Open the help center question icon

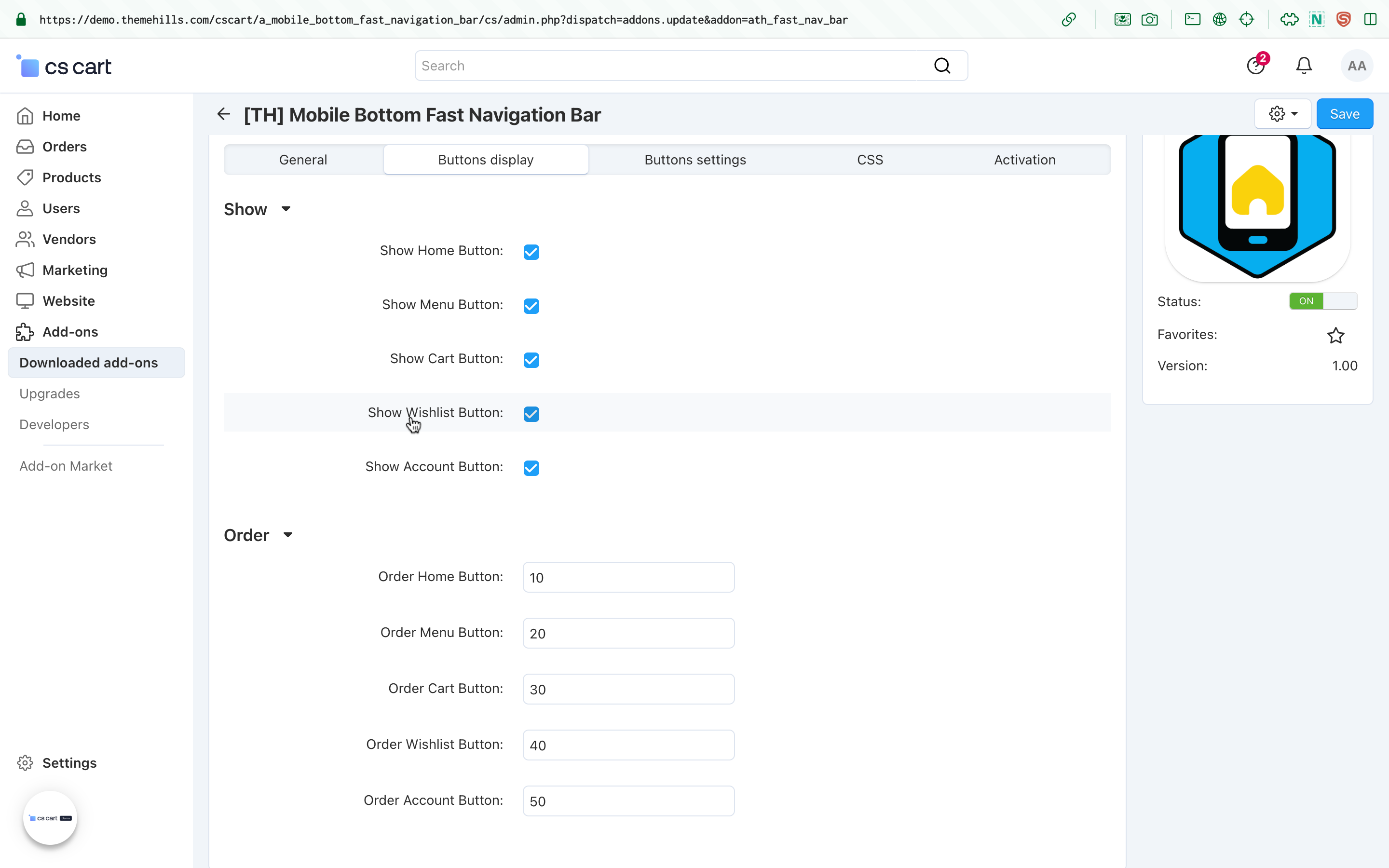click(x=1255, y=66)
